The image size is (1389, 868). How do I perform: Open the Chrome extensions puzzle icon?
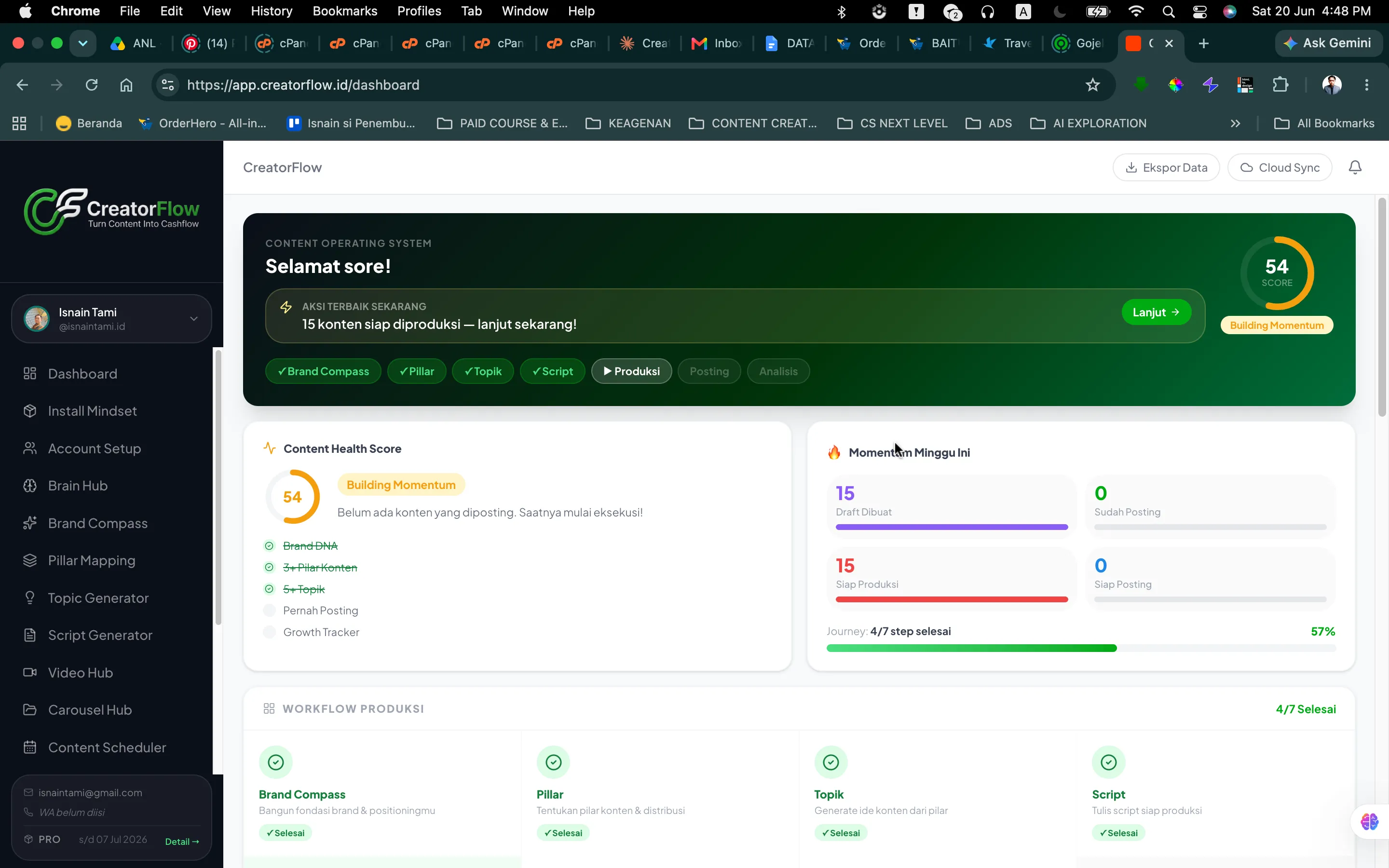1280,85
